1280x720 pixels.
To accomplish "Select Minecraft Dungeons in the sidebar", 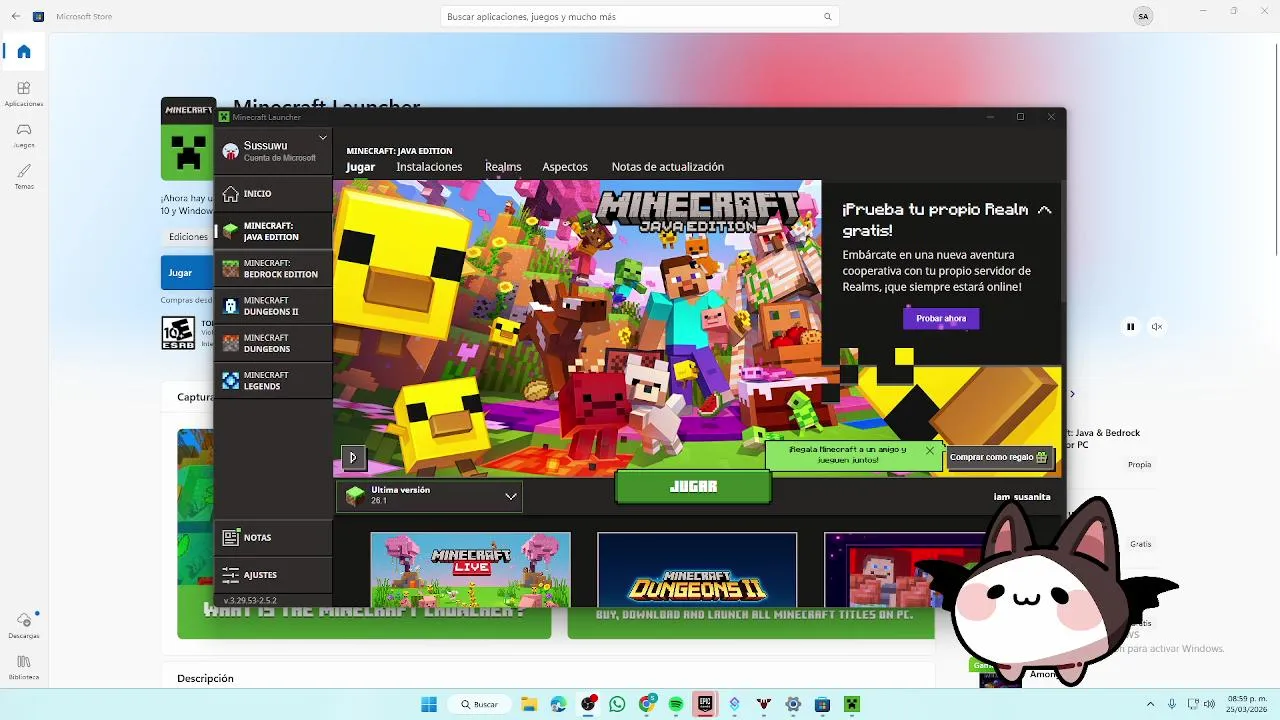I will click(x=273, y=343).
